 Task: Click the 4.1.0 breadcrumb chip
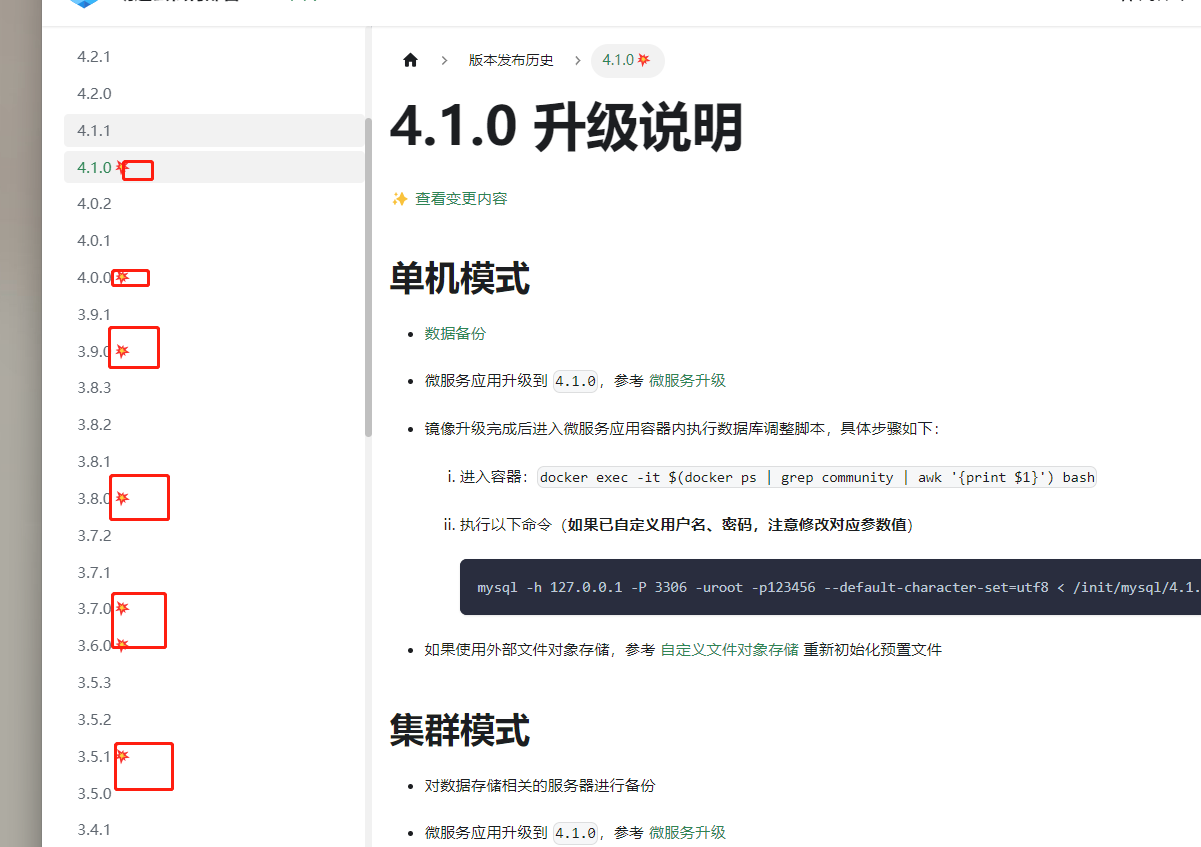click(627, 60)
